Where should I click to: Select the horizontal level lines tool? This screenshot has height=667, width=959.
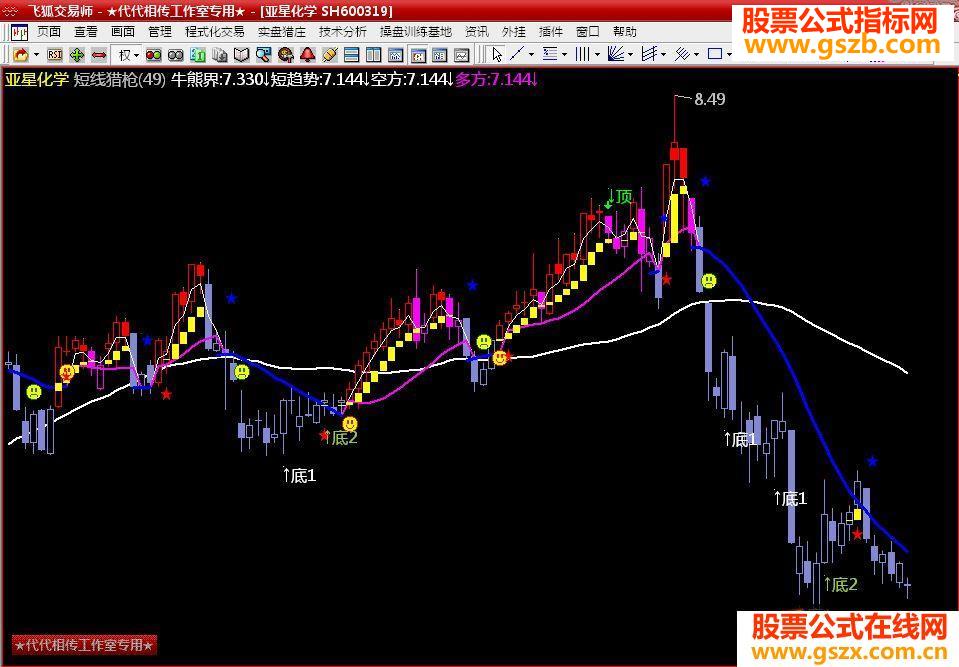pos(550,54)
